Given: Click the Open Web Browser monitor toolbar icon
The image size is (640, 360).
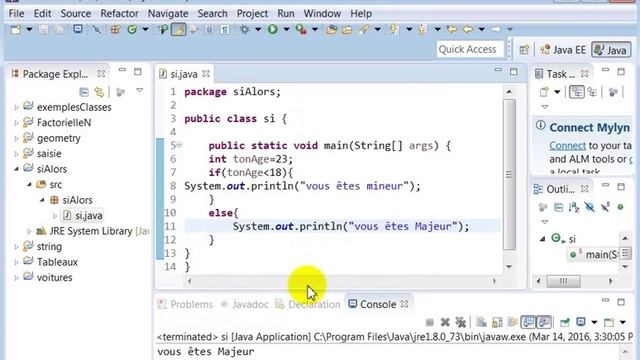Looking at the screenshot, I should (78, 29).
